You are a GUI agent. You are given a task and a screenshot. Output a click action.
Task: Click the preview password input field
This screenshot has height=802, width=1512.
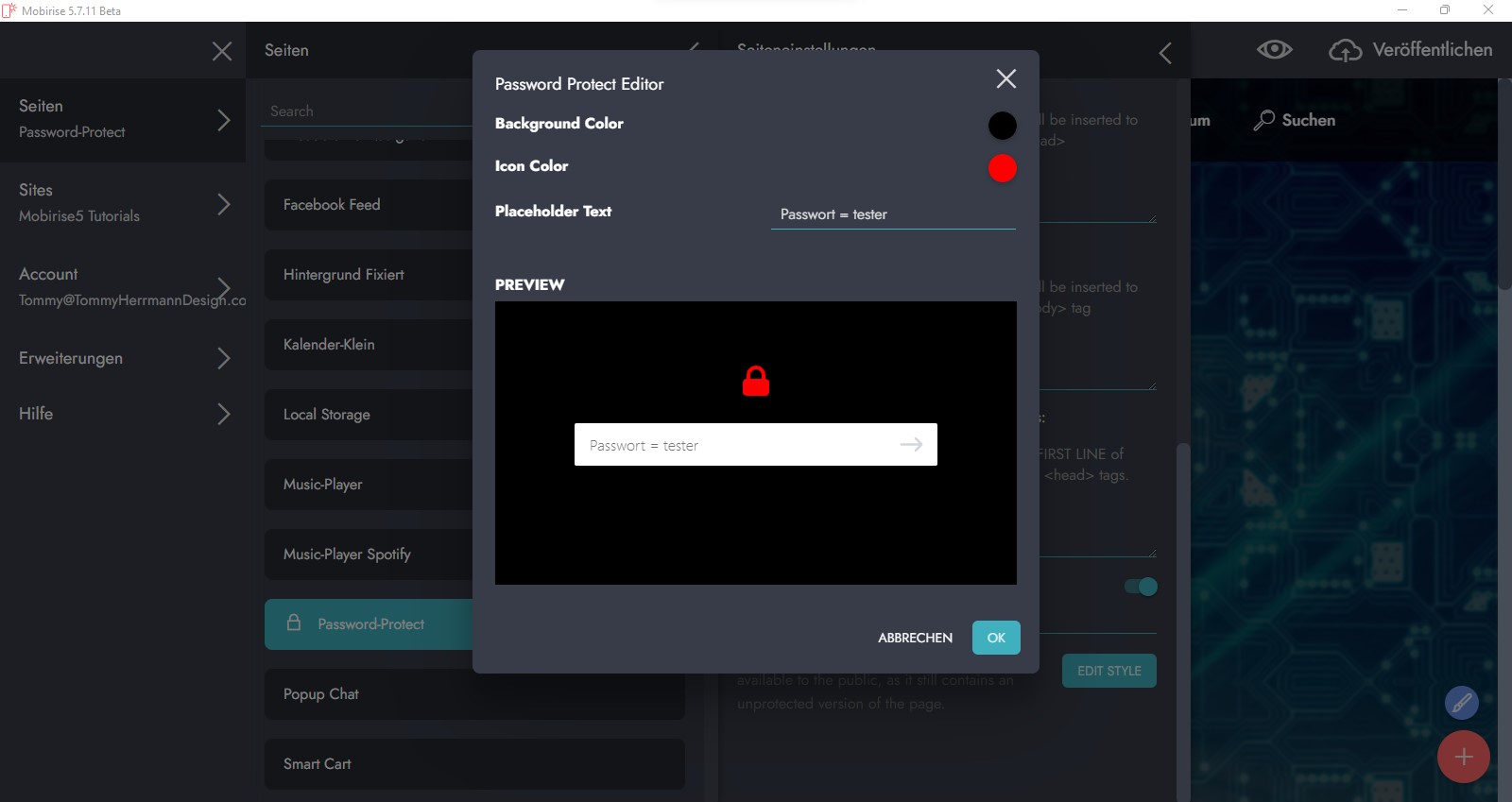click(756, 445)
